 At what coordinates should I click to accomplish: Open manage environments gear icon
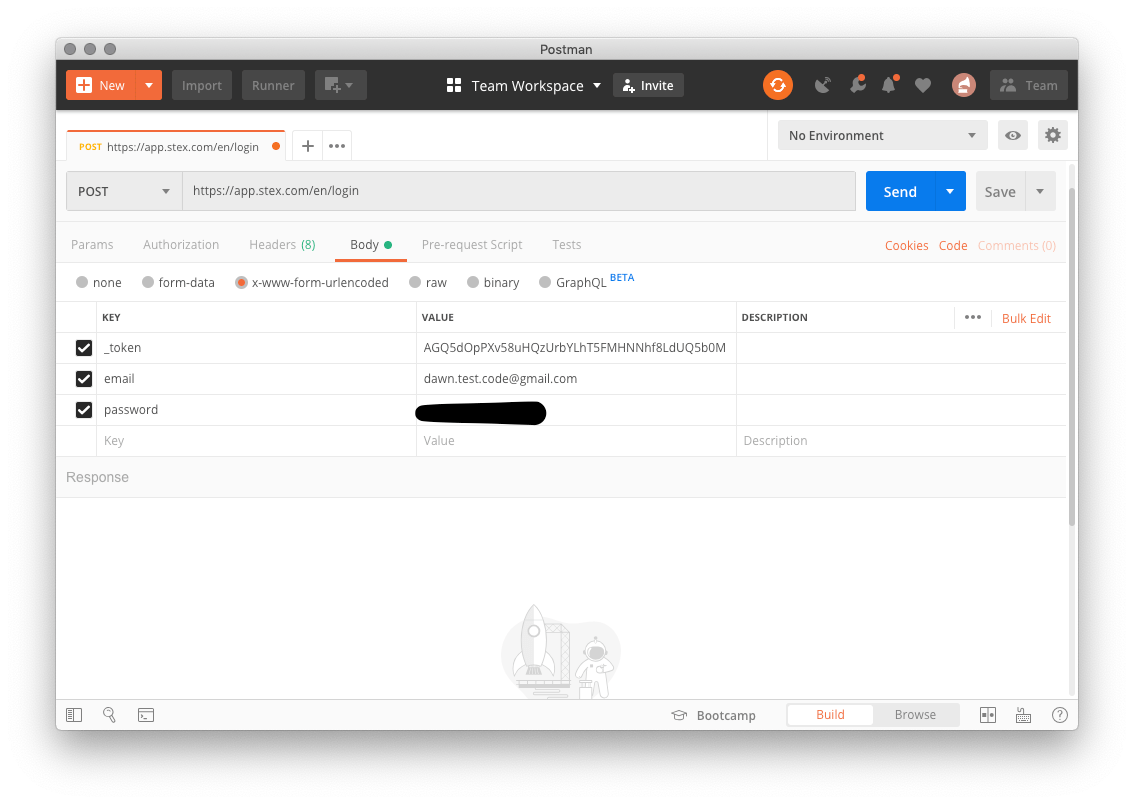click(x=1053, y=135)
